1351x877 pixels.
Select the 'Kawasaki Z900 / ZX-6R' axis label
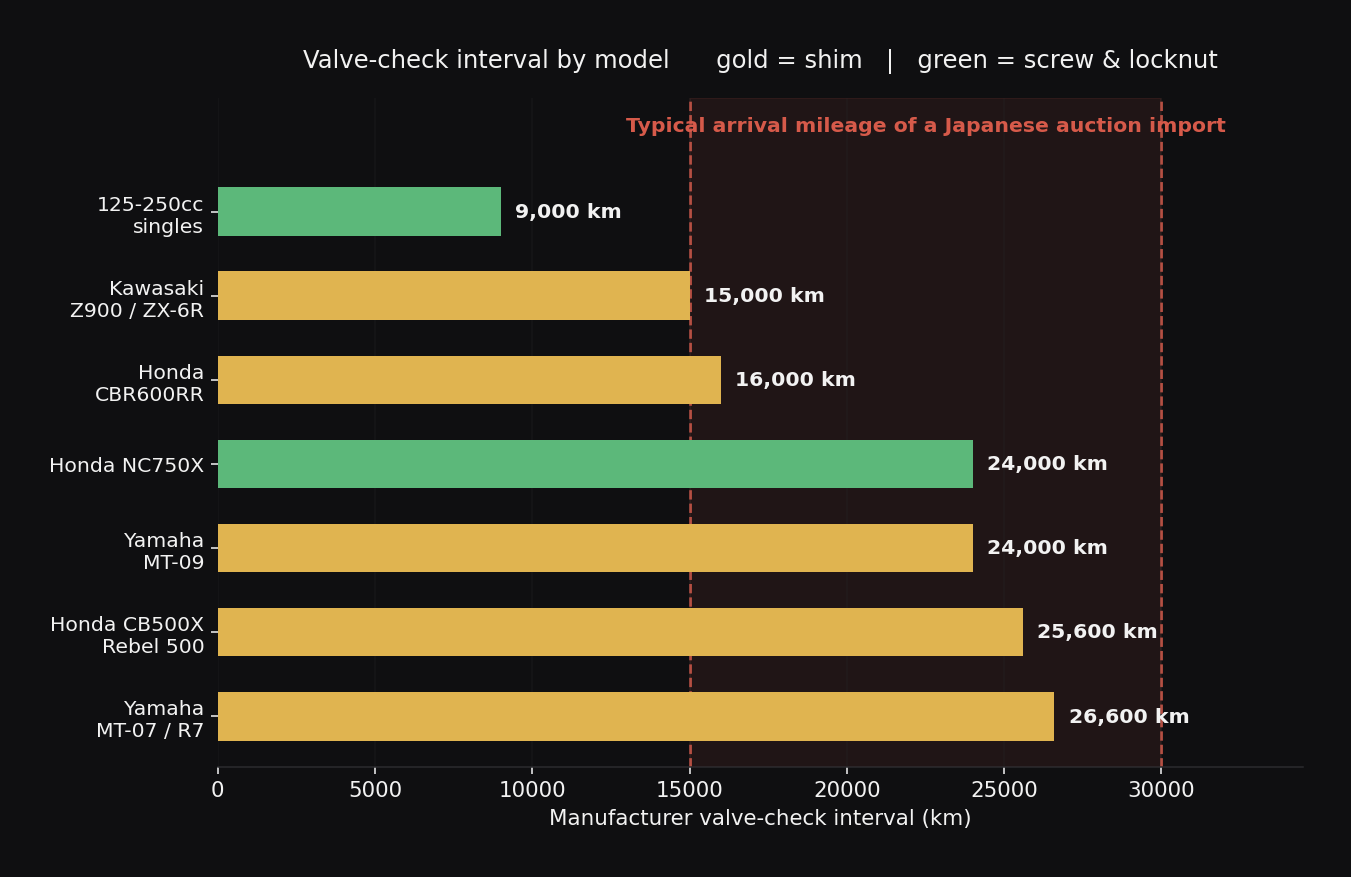coord(137,300)
